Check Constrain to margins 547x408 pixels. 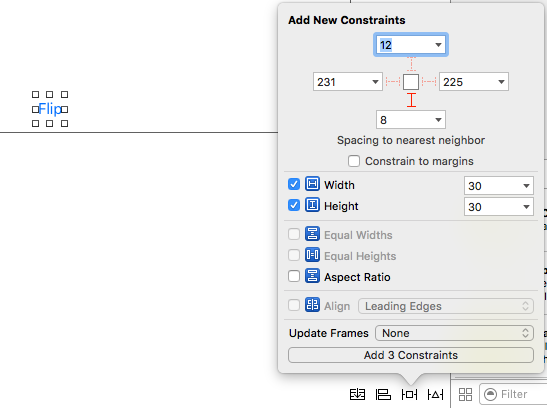(x=354, y=161)
